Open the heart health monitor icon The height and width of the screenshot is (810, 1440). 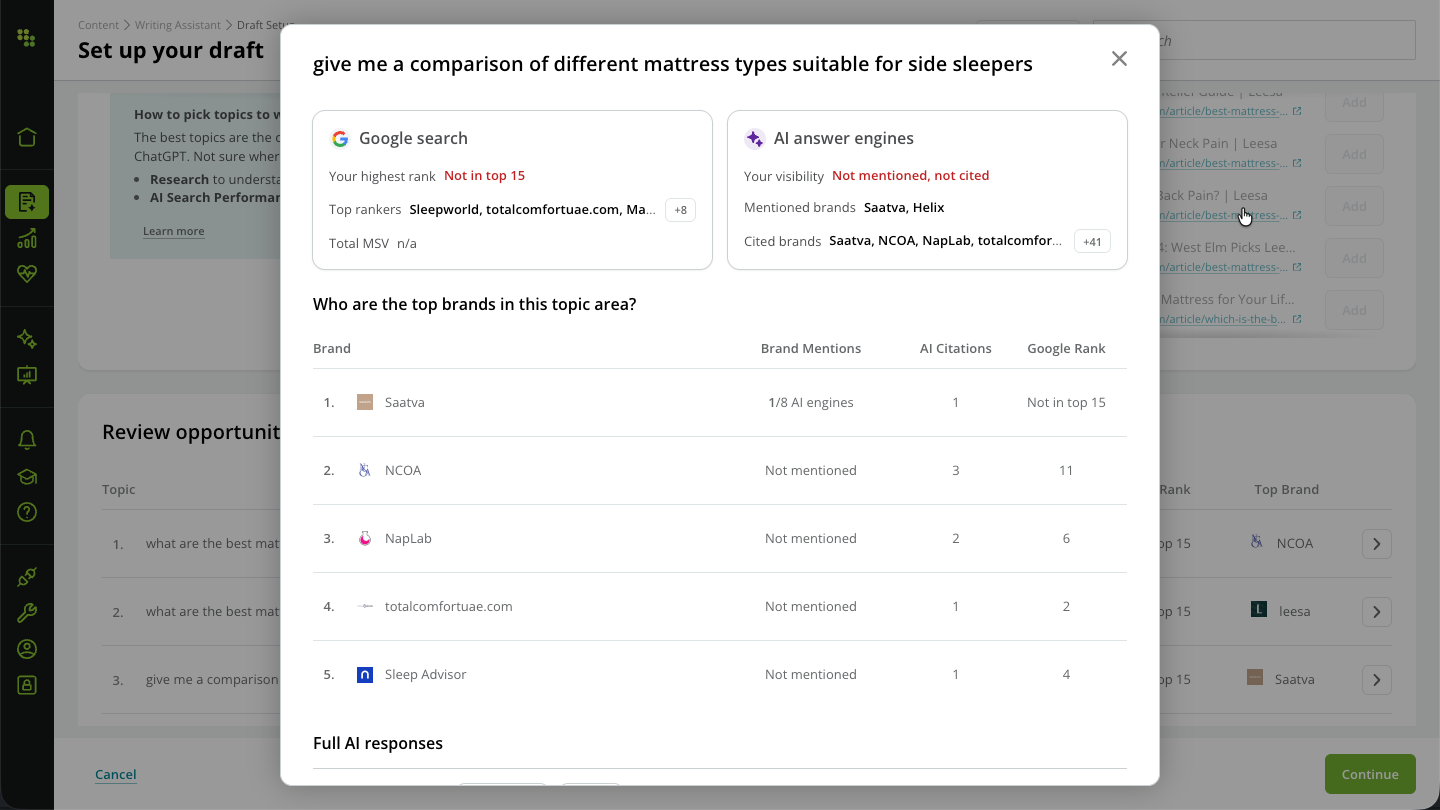(27, 274)
